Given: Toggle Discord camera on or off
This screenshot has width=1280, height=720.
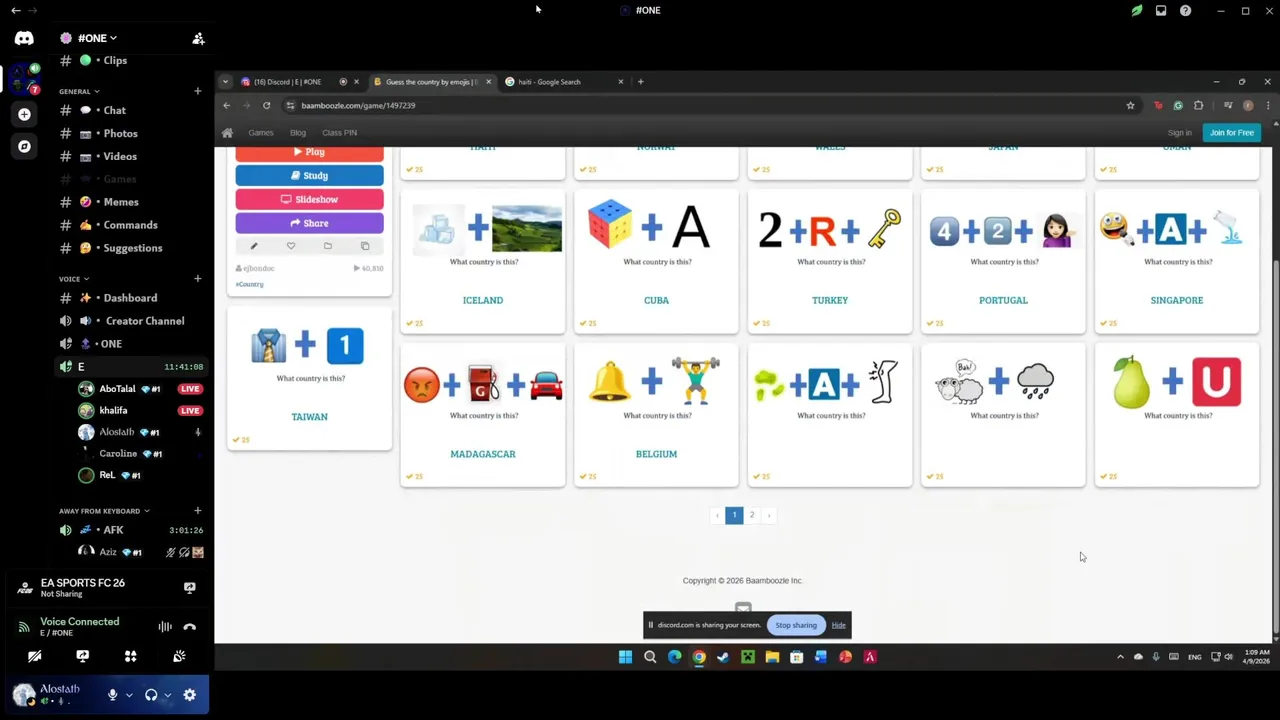Looking at the screenshot, I should 34,656.
